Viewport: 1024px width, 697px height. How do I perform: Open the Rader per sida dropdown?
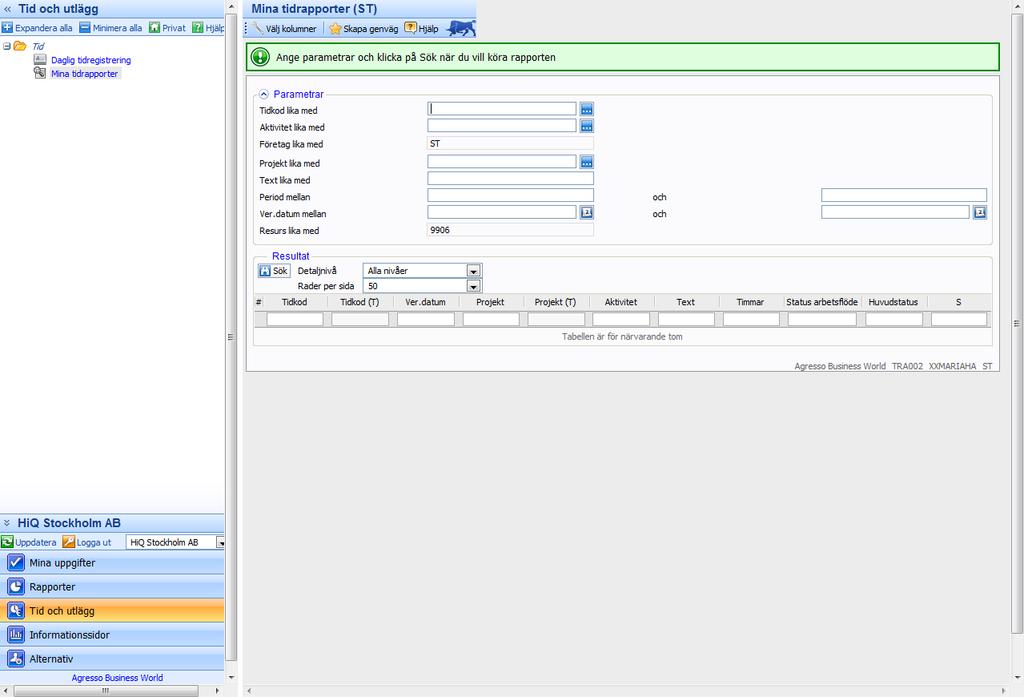pos(473,286)
